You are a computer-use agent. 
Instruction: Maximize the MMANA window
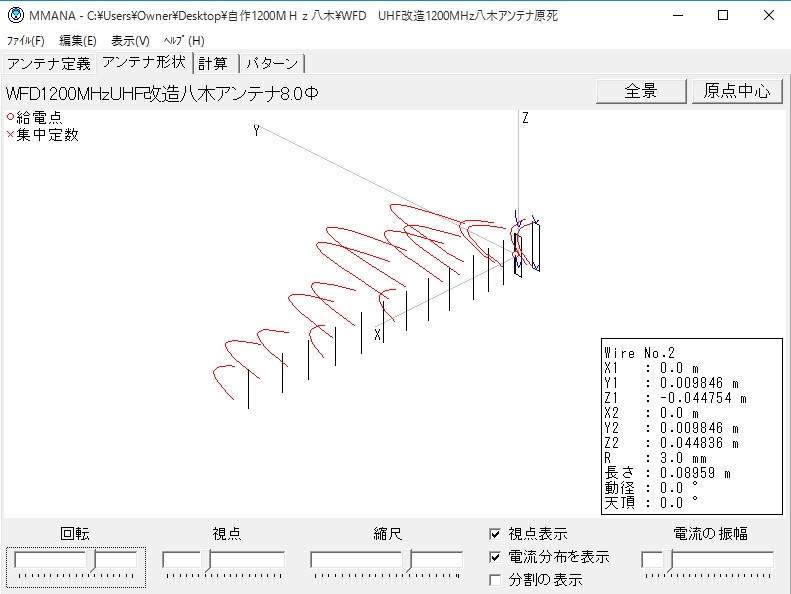pyautogui.click(x=723, y=15)
